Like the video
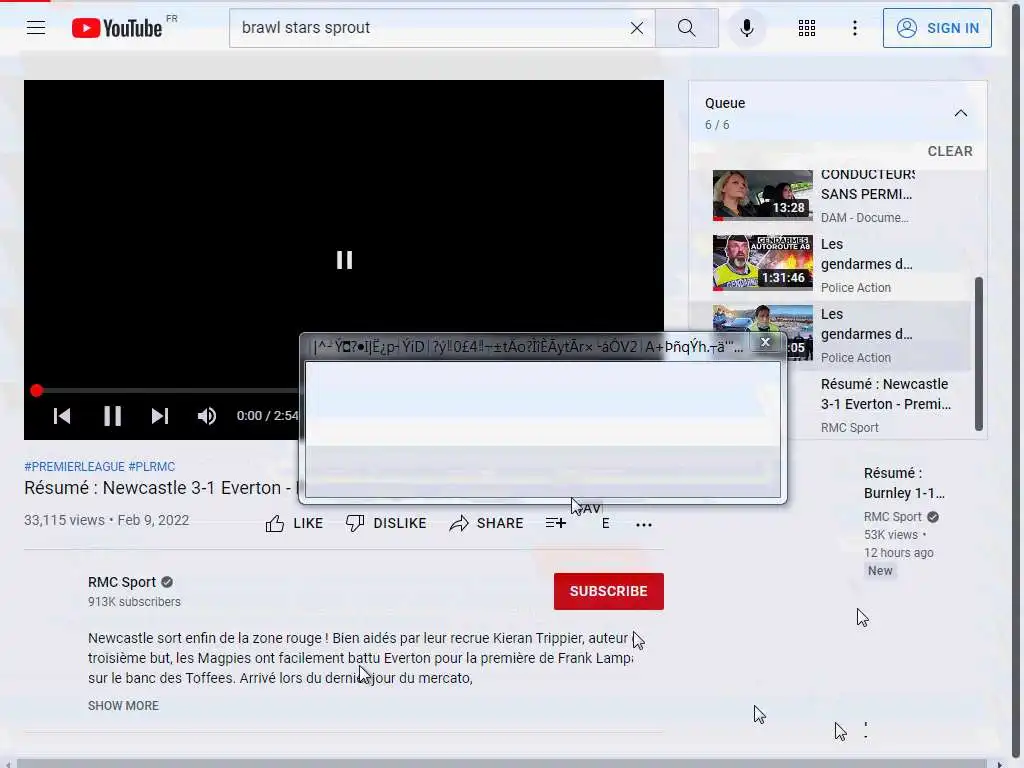This screenshot has width=1024, height=768. (294, 523)
